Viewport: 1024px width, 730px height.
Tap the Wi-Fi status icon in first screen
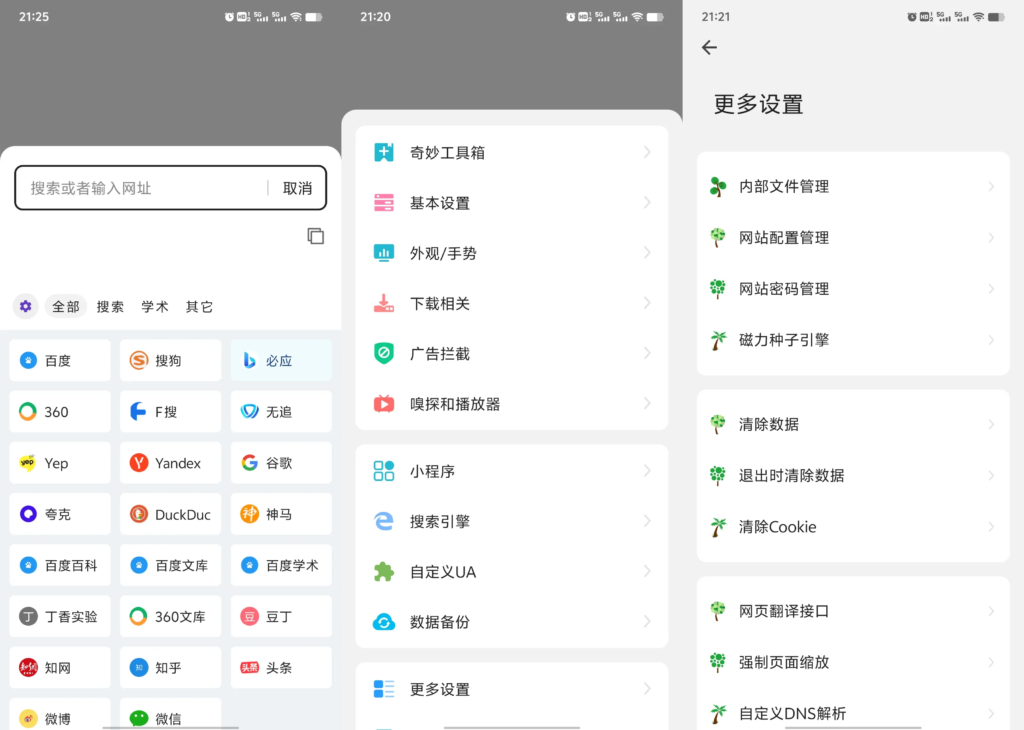(x=296, y=17)
